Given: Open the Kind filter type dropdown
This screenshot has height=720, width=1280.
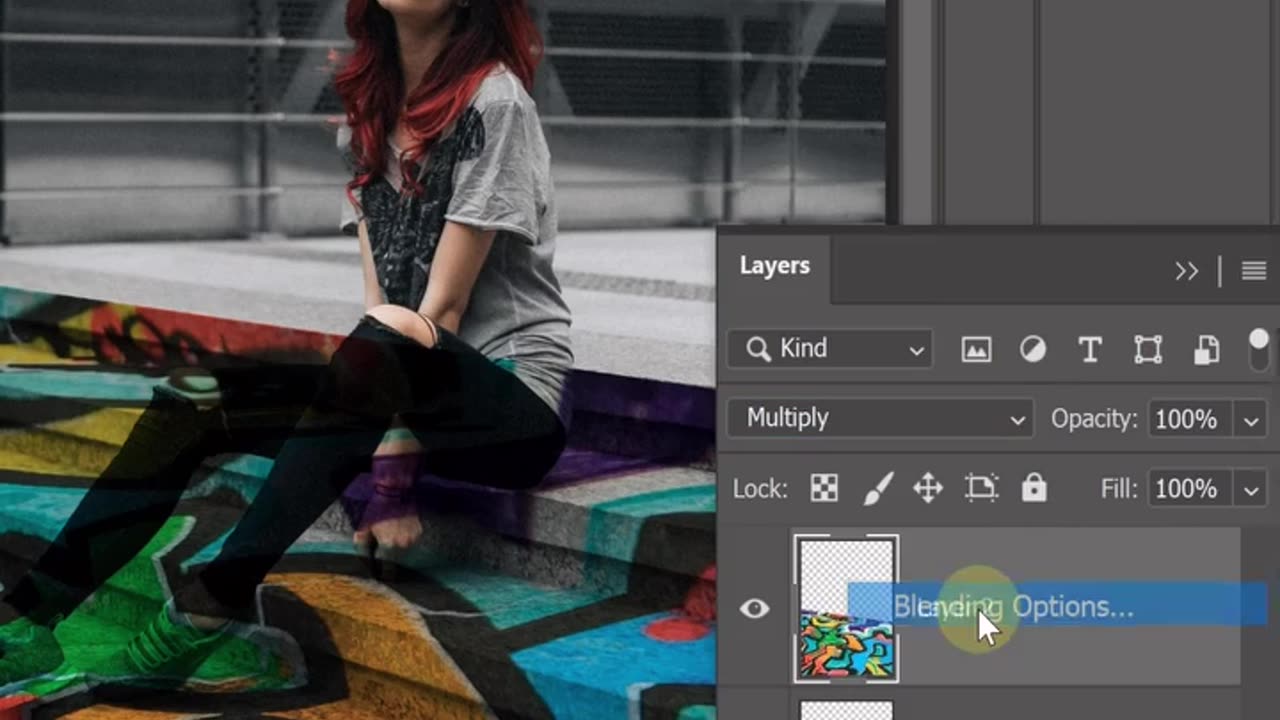Looking at the screenshot, I should [830, 349].
